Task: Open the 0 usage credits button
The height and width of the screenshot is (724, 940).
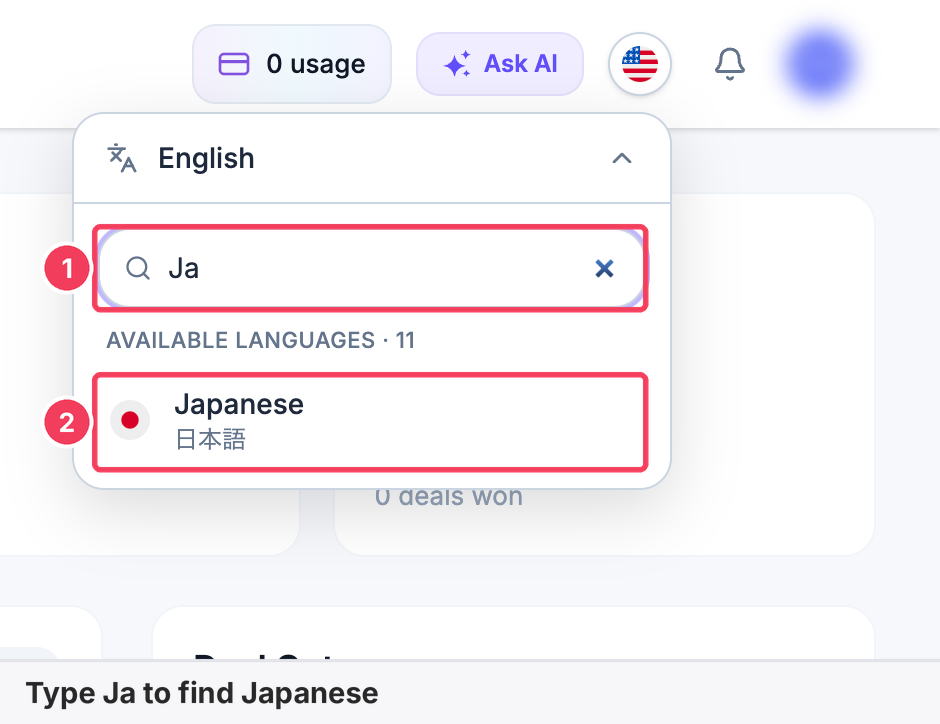Action: pyautogui.click(x=292, y=64)
